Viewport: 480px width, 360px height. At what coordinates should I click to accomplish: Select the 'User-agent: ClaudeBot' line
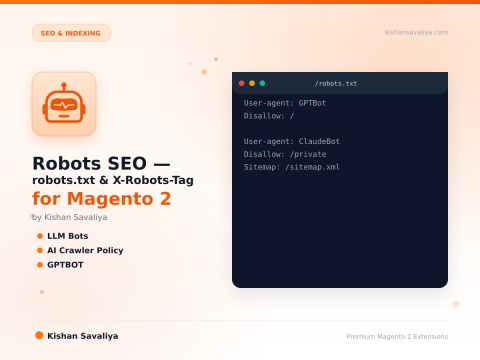291,141
